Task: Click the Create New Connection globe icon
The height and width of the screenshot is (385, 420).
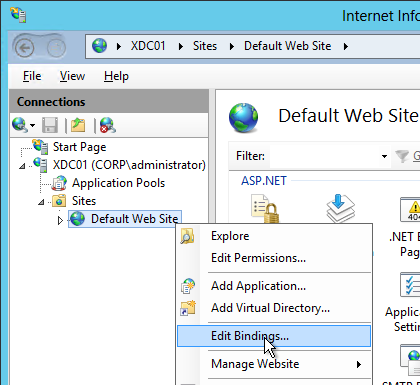Action: (x=20, y=125)
